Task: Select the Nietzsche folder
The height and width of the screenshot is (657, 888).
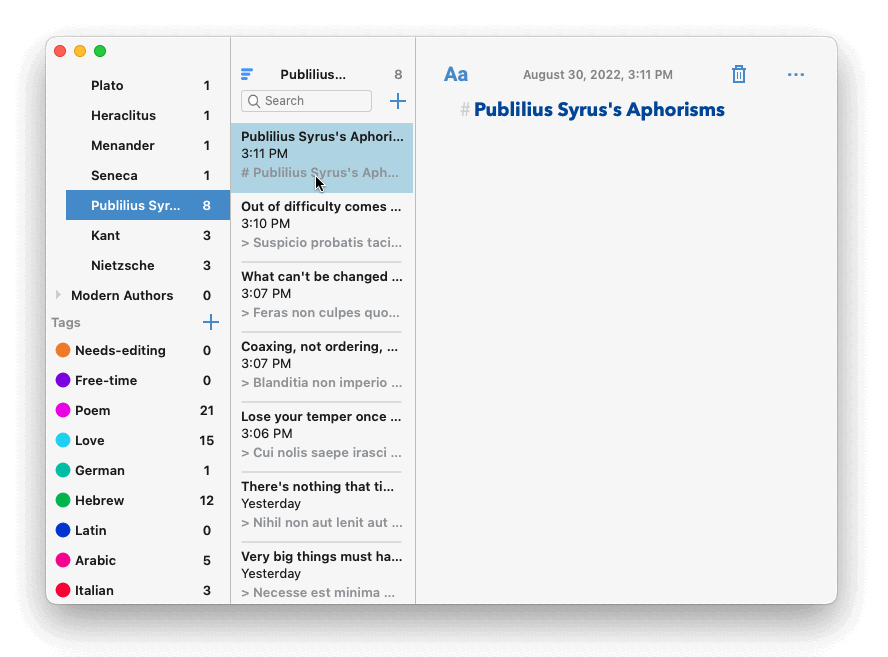Action: 148,266
